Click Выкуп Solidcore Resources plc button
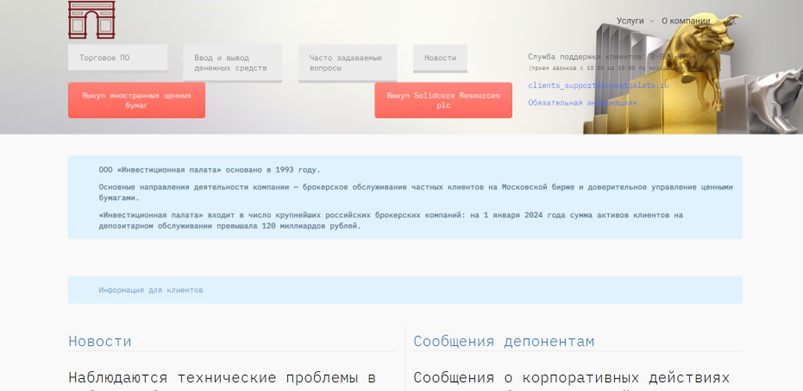Screen dimensions: 803x391 443,100
